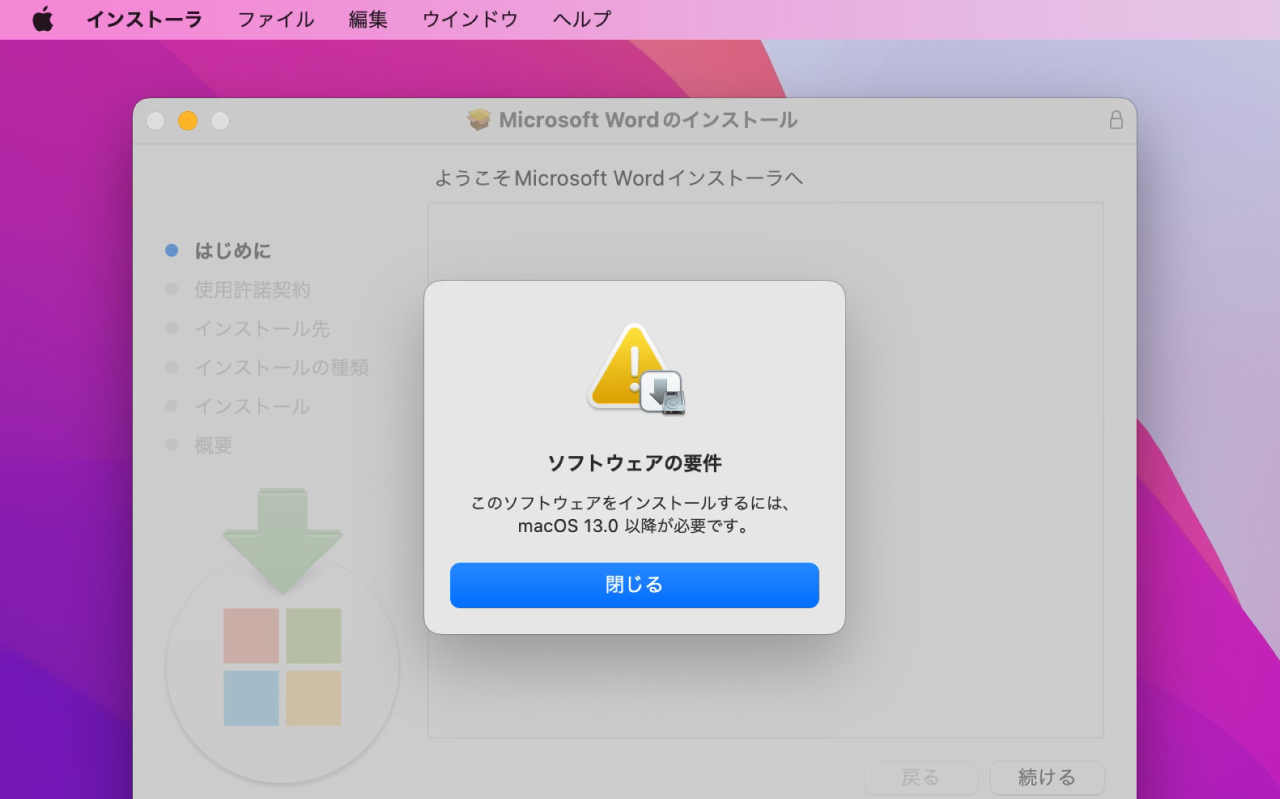Click the blue bullet beside はじめに

click(x=172, y=251)
